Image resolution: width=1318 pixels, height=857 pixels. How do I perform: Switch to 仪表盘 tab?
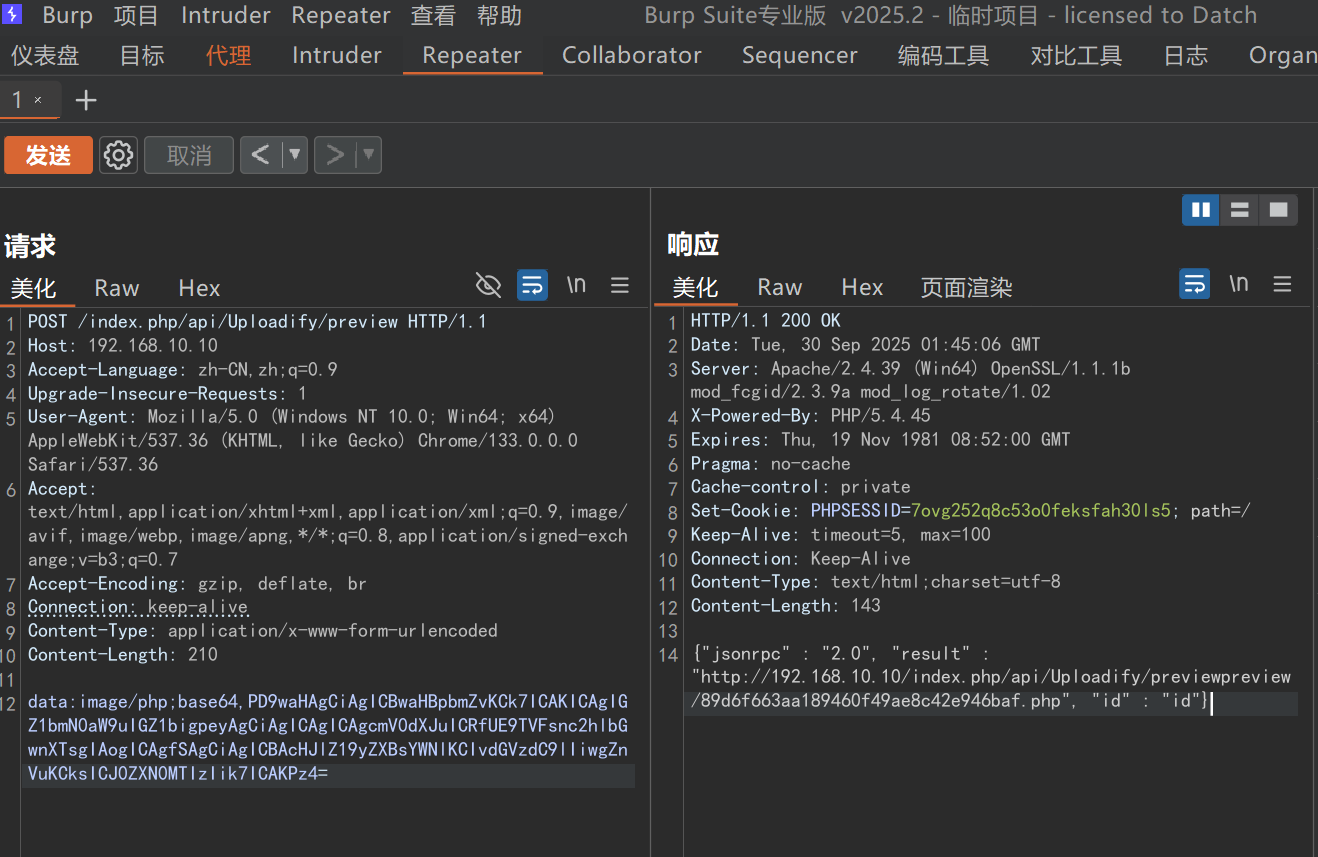45,55
